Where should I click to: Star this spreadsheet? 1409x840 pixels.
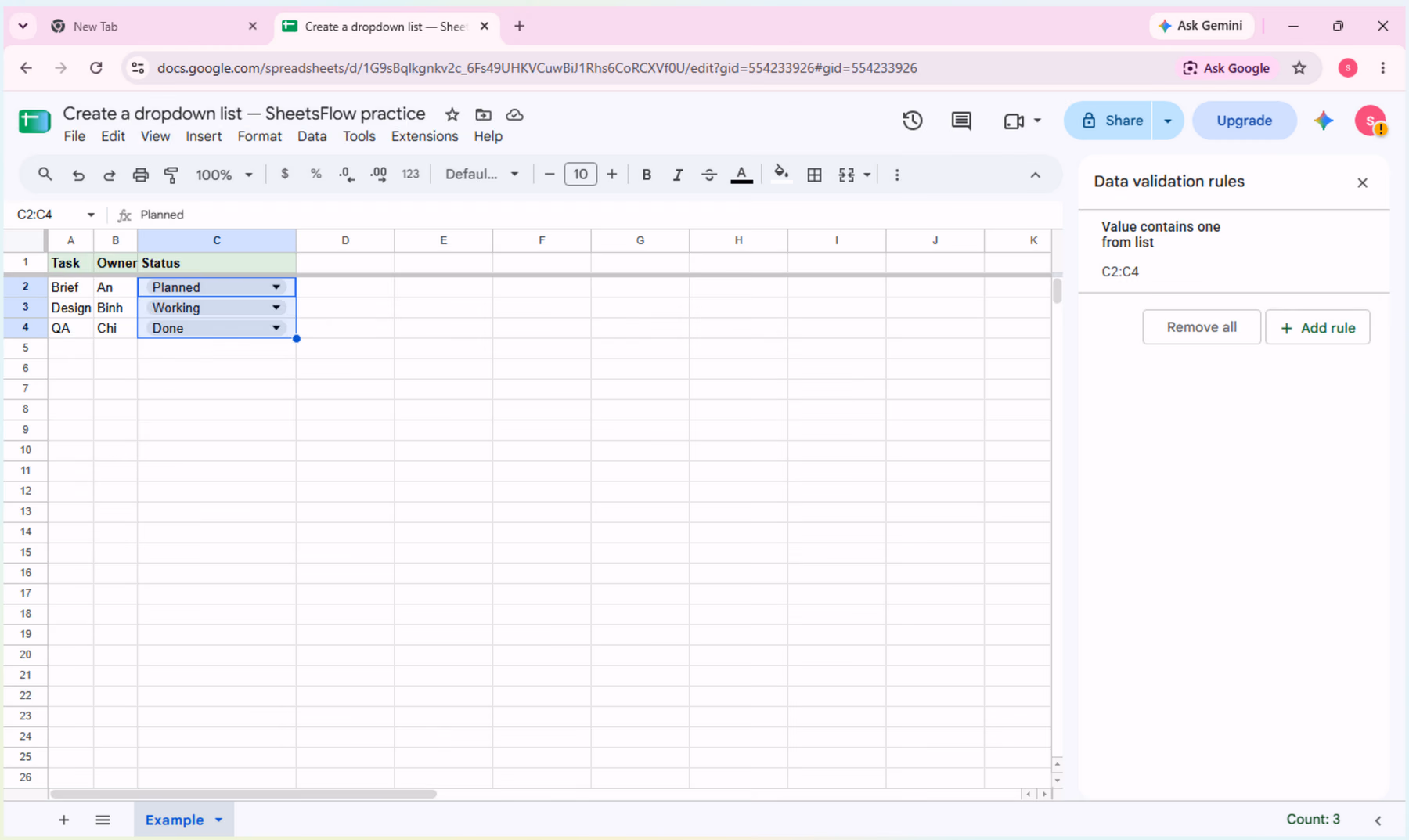click(x=452, y=114)
